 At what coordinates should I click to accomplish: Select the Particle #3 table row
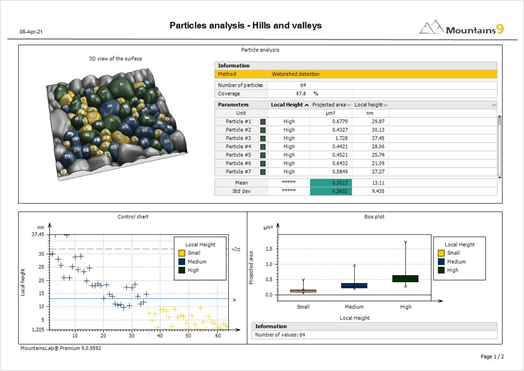(356, 138)
